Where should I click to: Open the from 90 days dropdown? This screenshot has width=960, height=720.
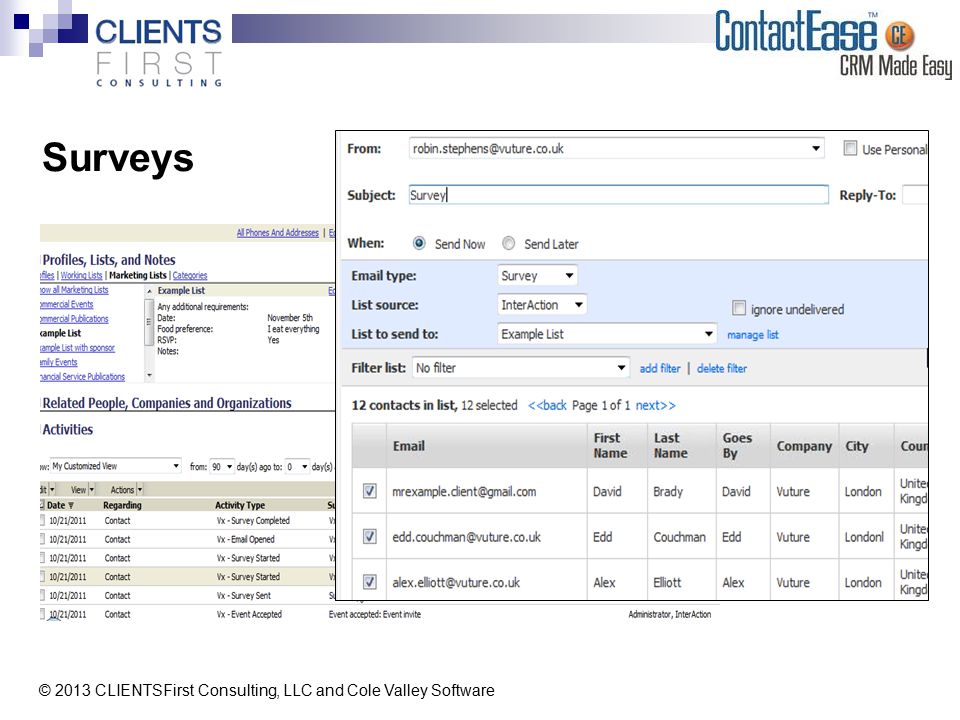(222, 467)
